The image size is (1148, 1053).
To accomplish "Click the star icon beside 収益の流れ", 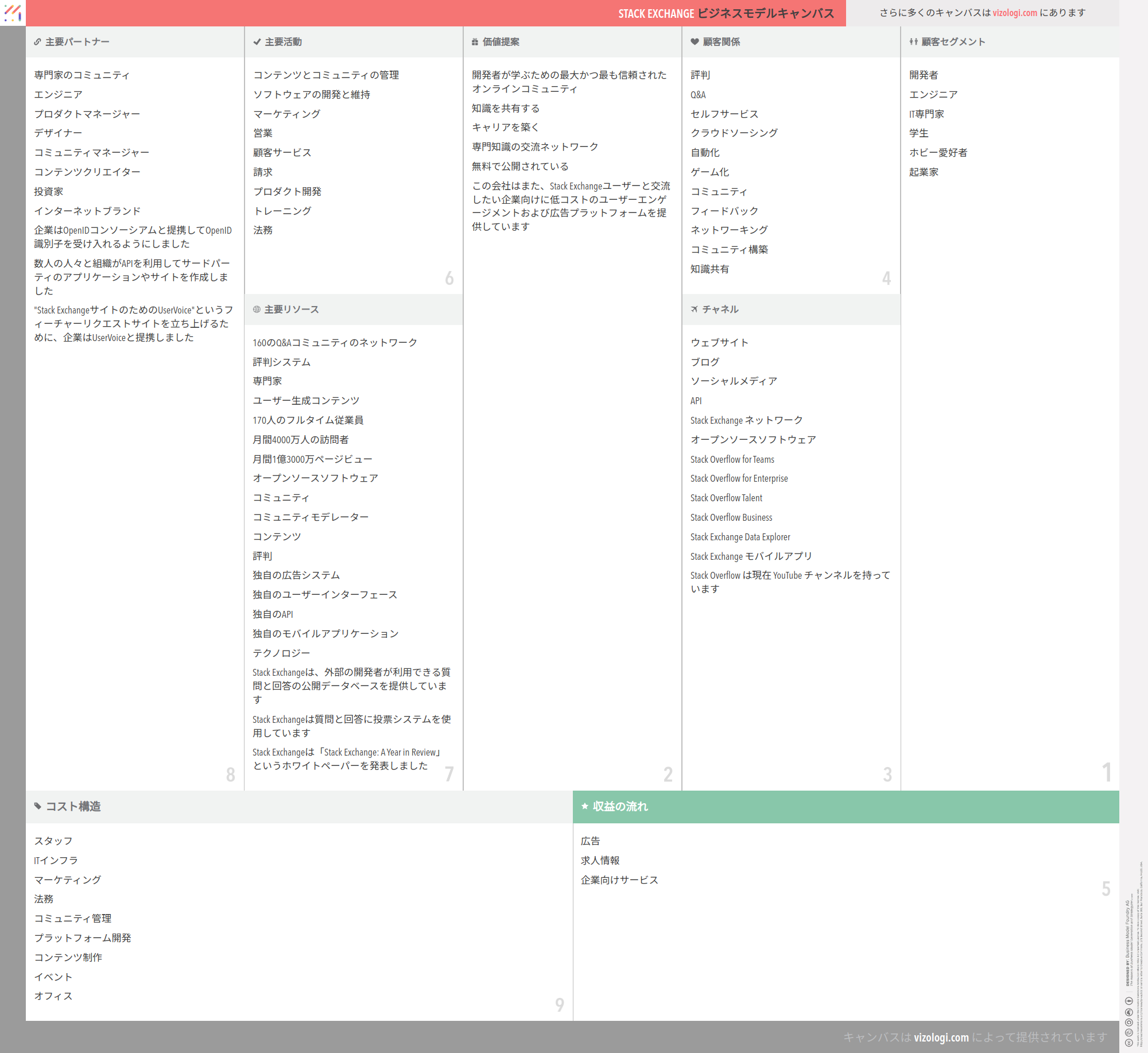I will (x=584, y=806).
